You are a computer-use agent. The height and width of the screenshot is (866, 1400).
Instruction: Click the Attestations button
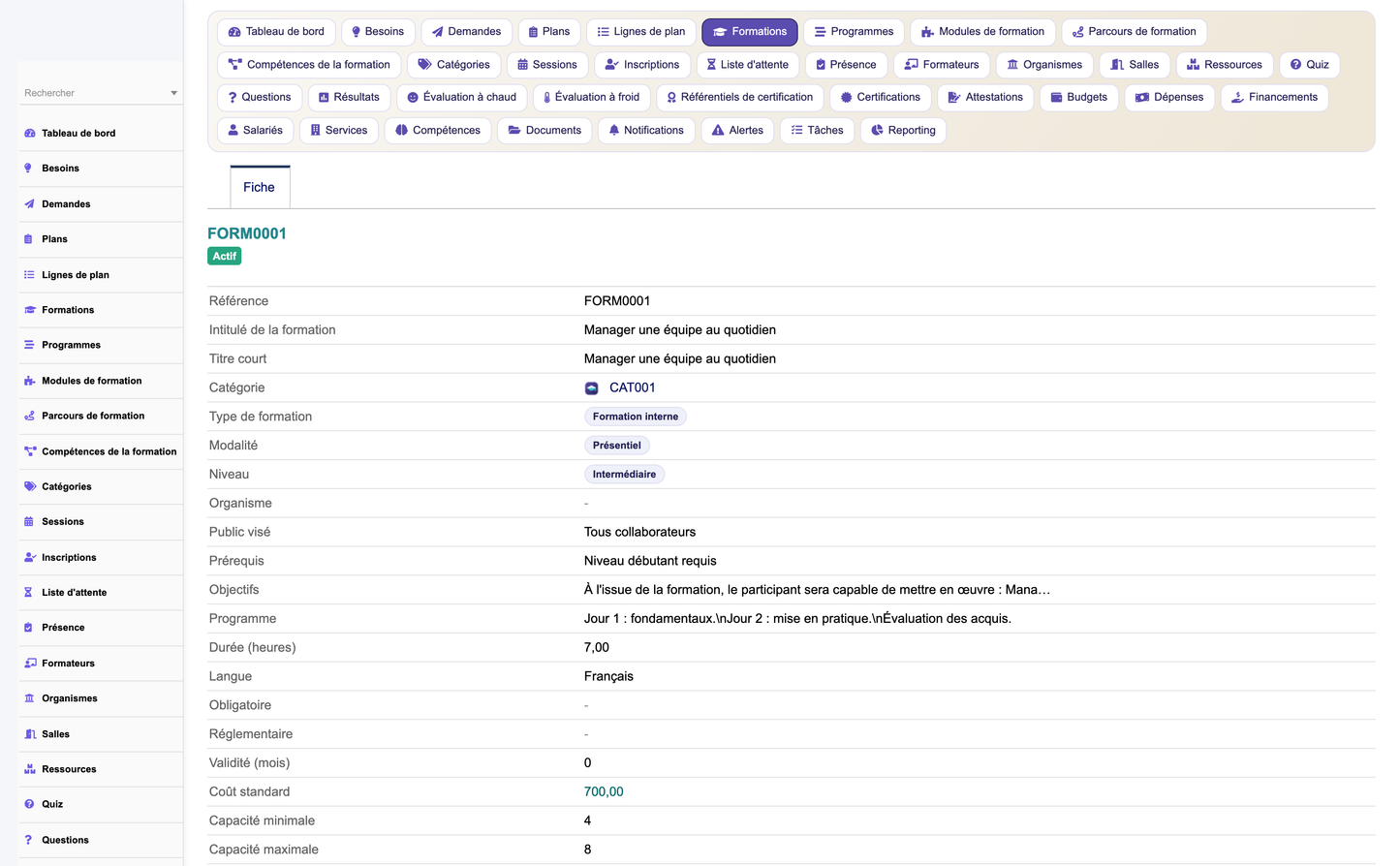(985, 97)
